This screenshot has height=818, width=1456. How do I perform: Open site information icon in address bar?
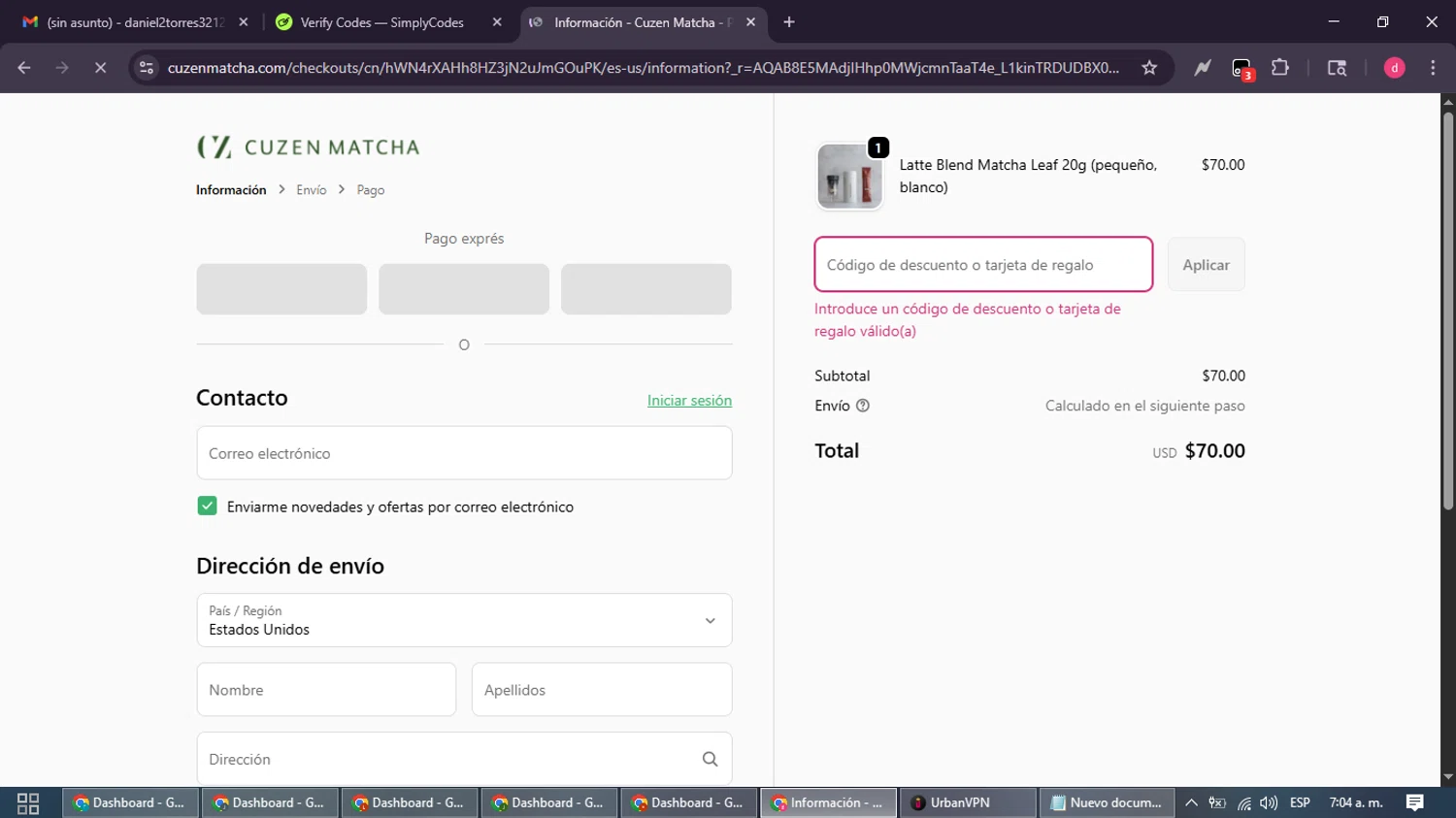pos(147,68)
